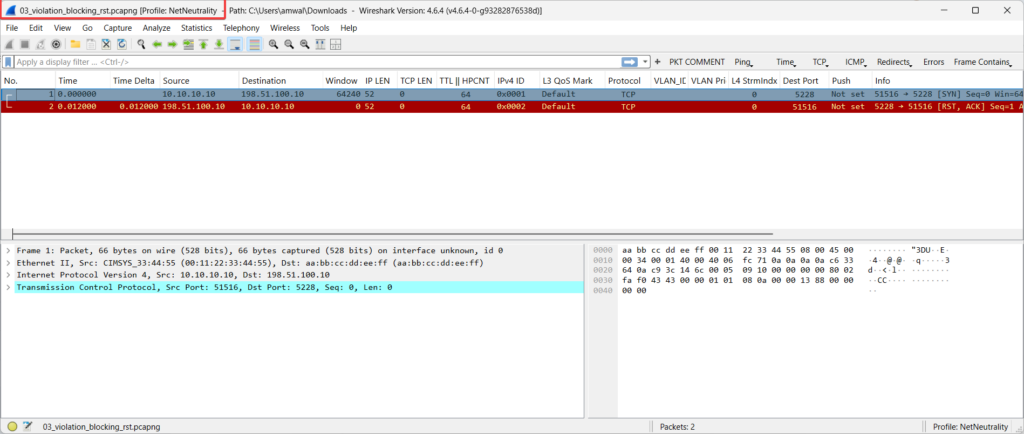Click the find packet magnifier icon
The width and height of the screenshot is (1024, 434).
point(140,45)
